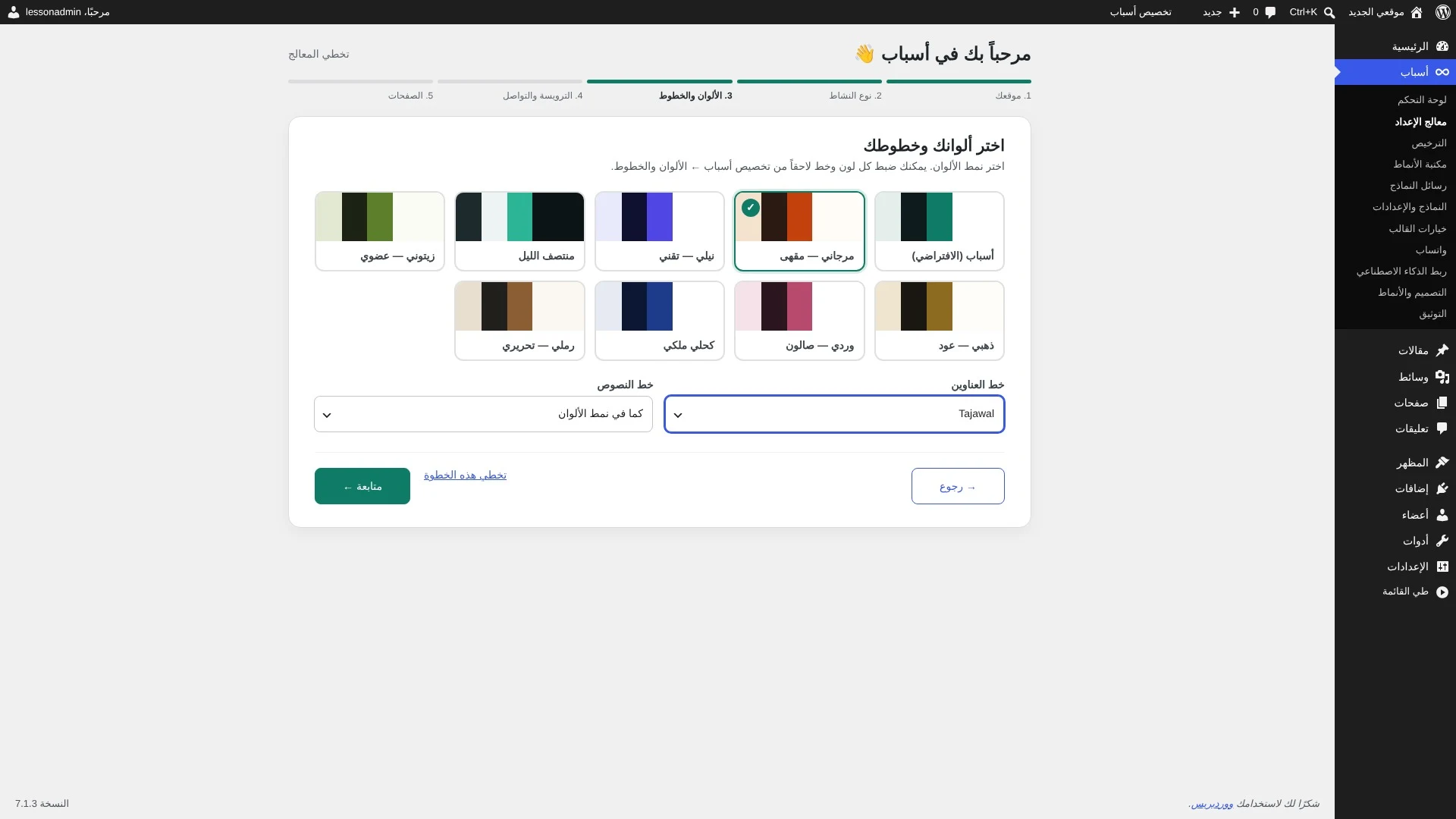Open تخصيص أسباب in the admin bar
The height and width of the screenshot is (819, 1456).
(1141, 12)
